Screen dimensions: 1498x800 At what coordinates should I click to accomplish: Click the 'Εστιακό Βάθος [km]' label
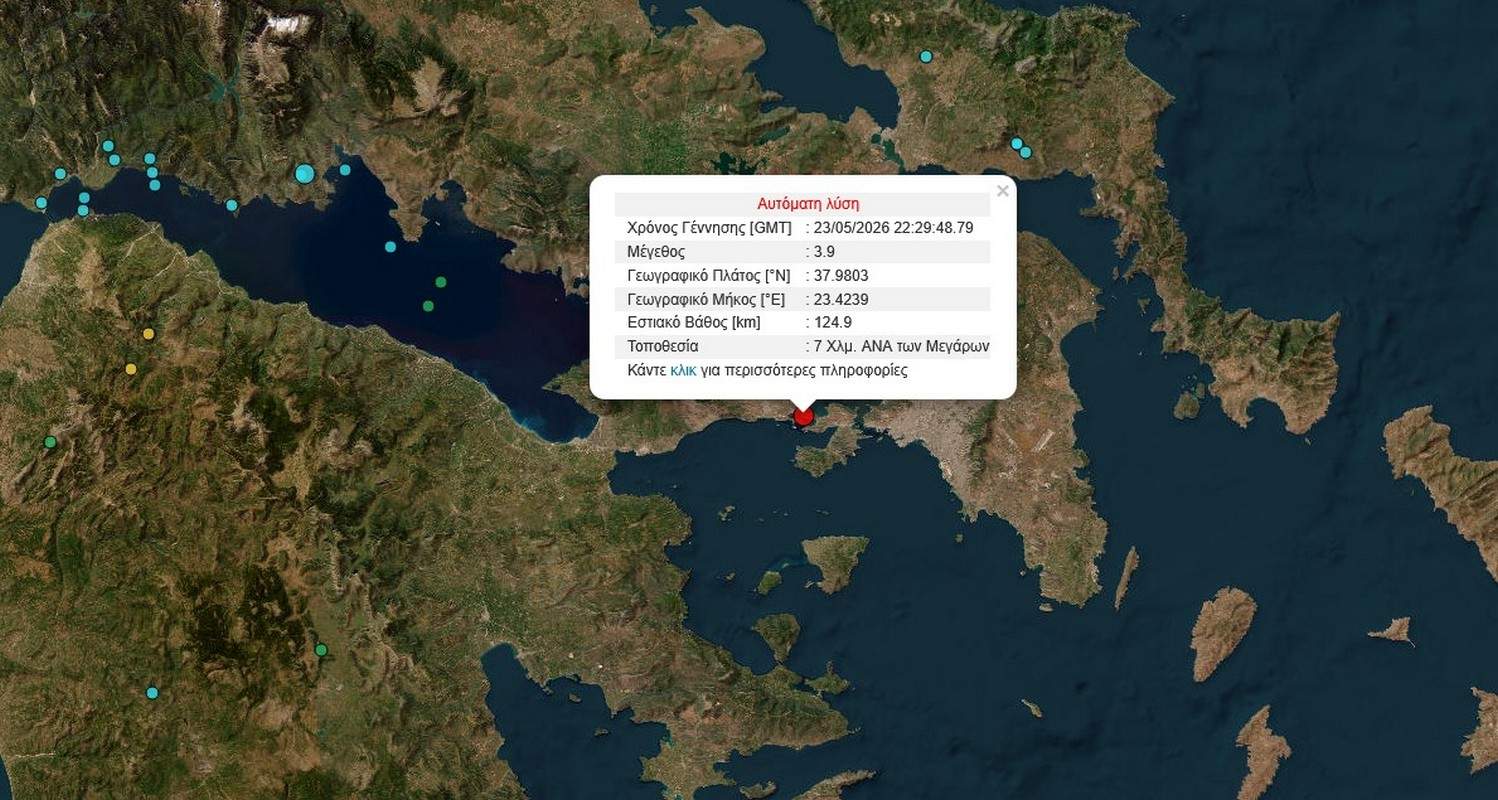click(694, 323)
